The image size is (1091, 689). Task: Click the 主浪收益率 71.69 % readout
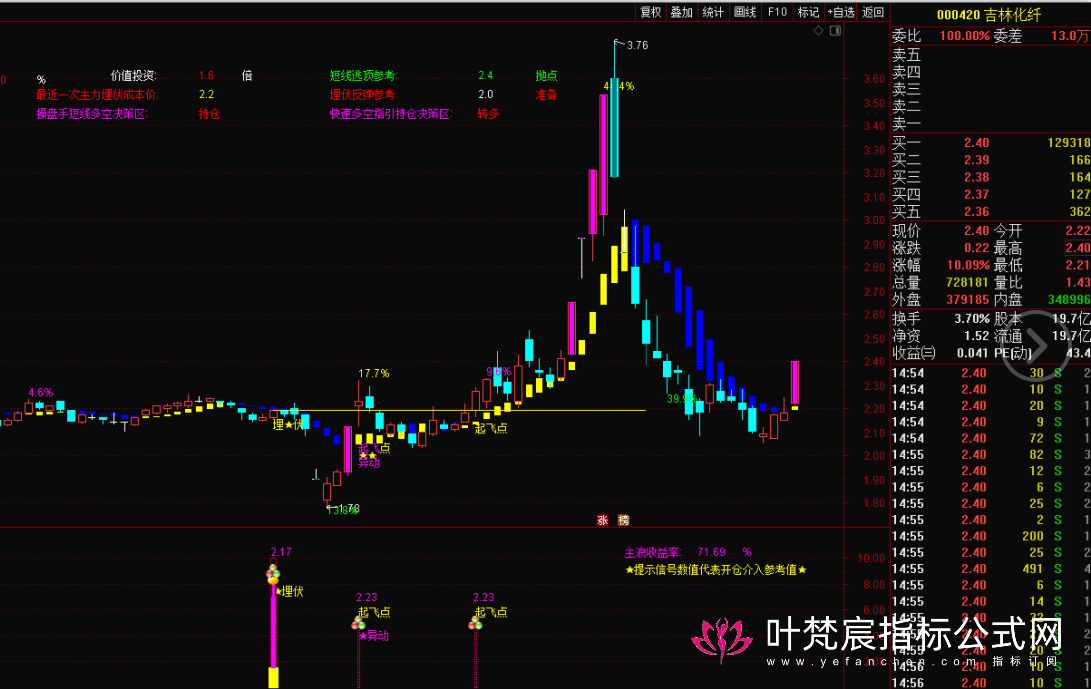[x=687, y=553]
